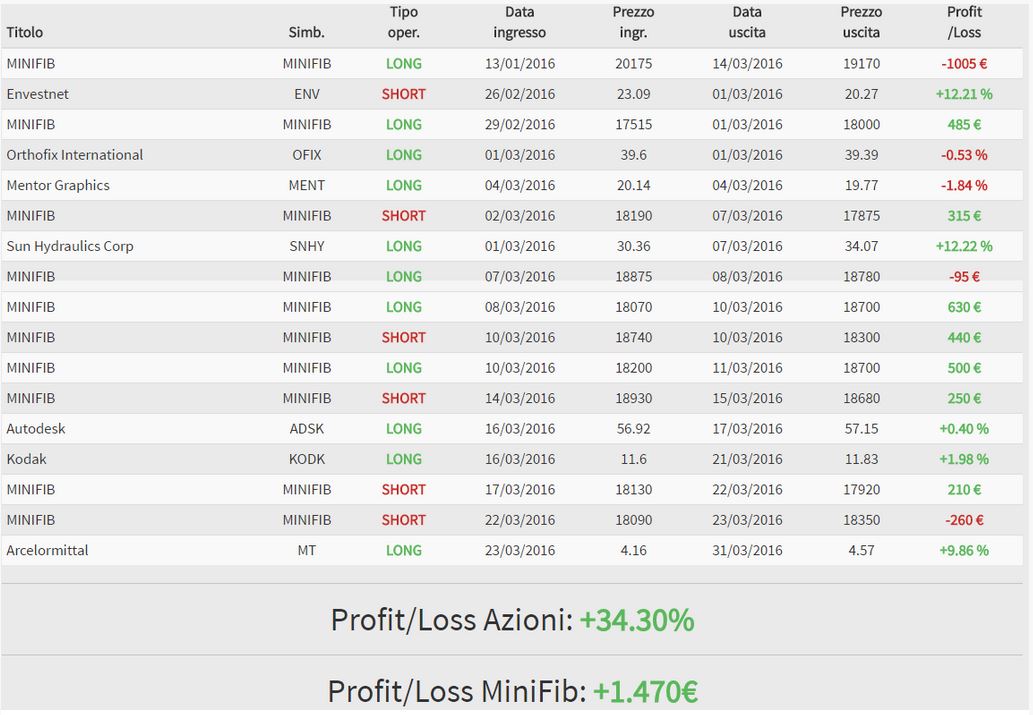The height and width of the screenshot is (715, 1033).
Task: Select the Kodak title cell
Action: (x=26, y=459)
